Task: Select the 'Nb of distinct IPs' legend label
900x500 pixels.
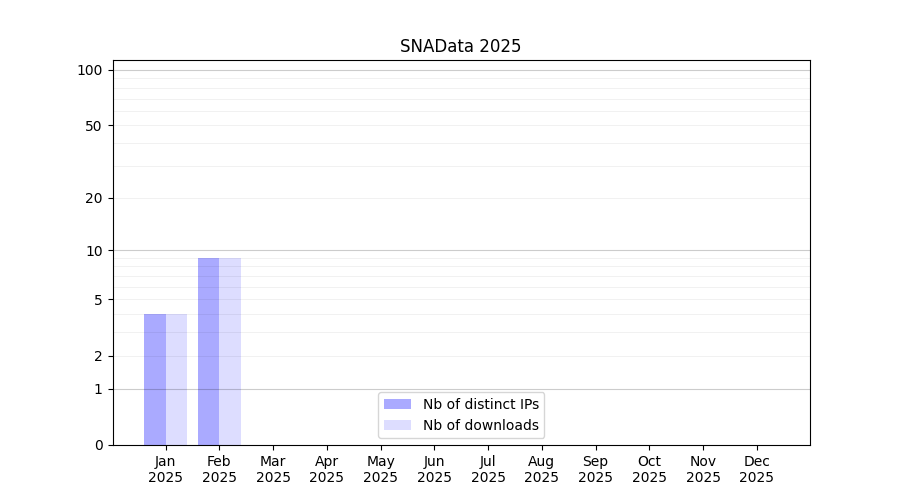Action: coord(481,404)
